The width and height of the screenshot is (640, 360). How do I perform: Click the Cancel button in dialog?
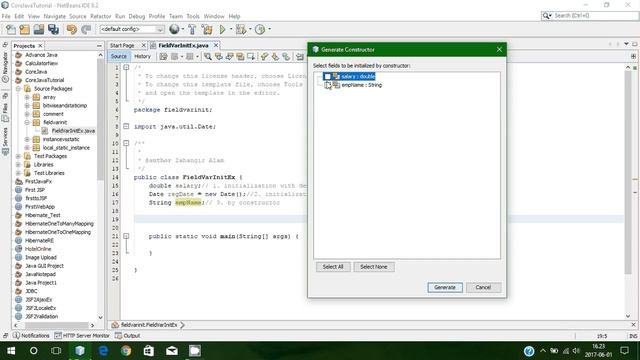483,287
